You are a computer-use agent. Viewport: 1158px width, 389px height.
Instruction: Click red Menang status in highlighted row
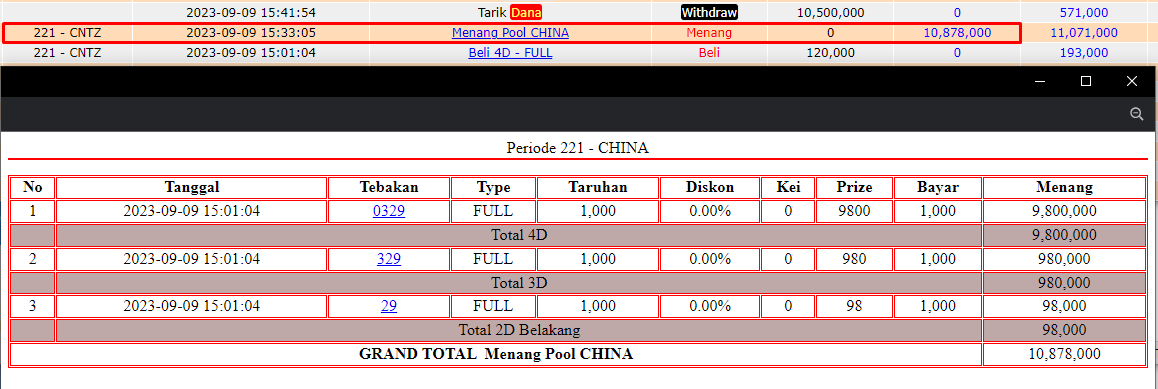click(x=709, y=32)
